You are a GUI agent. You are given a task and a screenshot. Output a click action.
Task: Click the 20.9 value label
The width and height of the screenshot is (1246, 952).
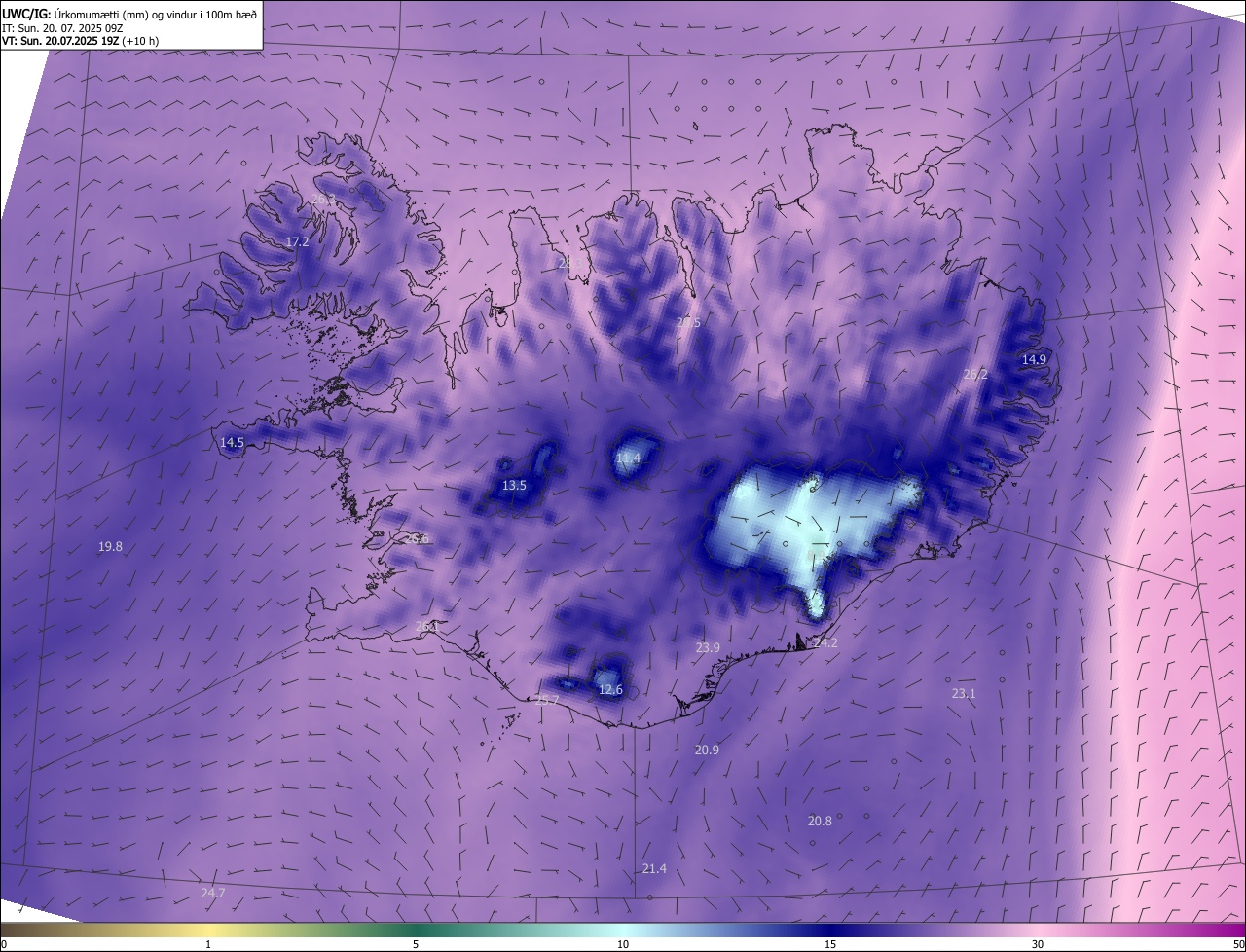[707, 750]
